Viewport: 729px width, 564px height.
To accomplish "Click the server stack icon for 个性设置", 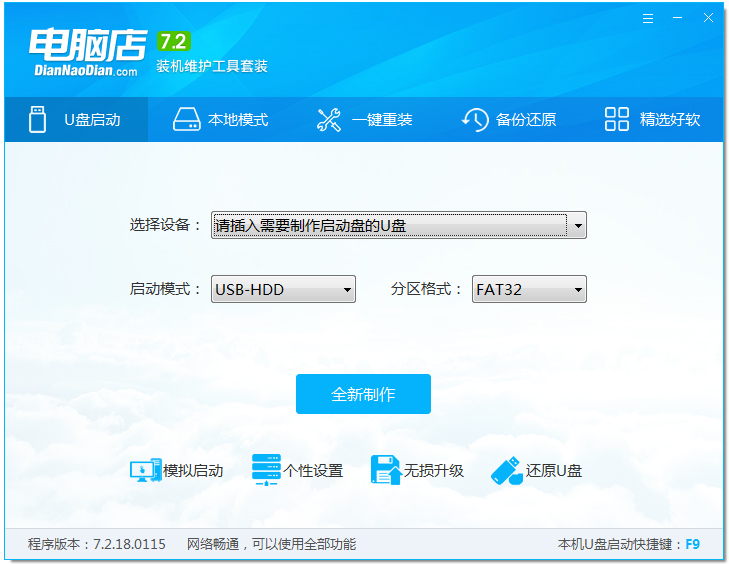I will 266,470.
